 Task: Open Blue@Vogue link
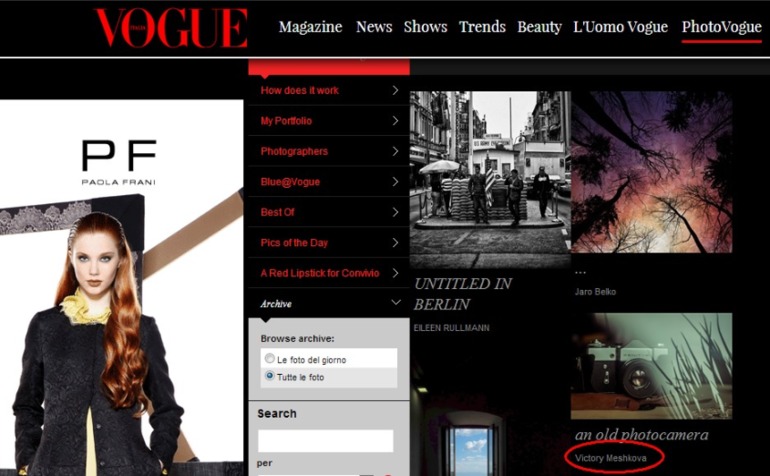coord(290,182)
